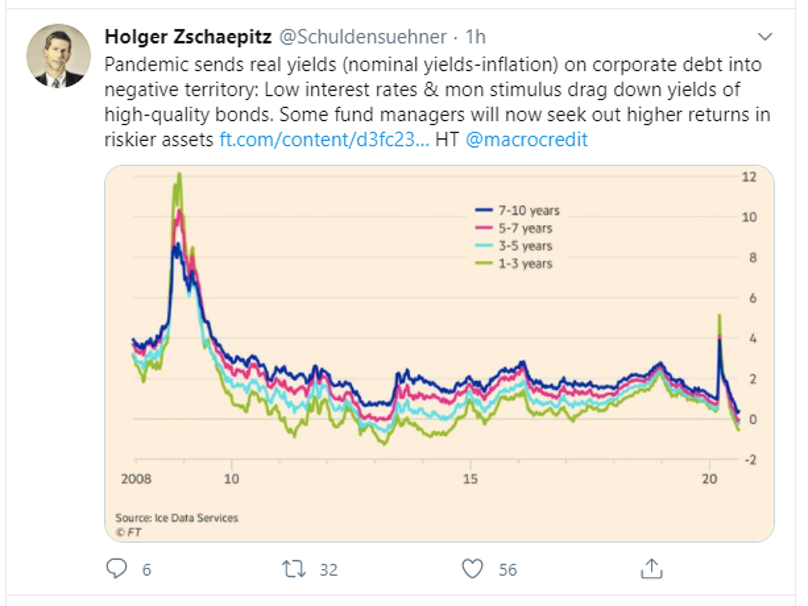Click the FT copyright mark on the chart
The height and width of the screenshot is (606, 808).
[x=130, y=531]
